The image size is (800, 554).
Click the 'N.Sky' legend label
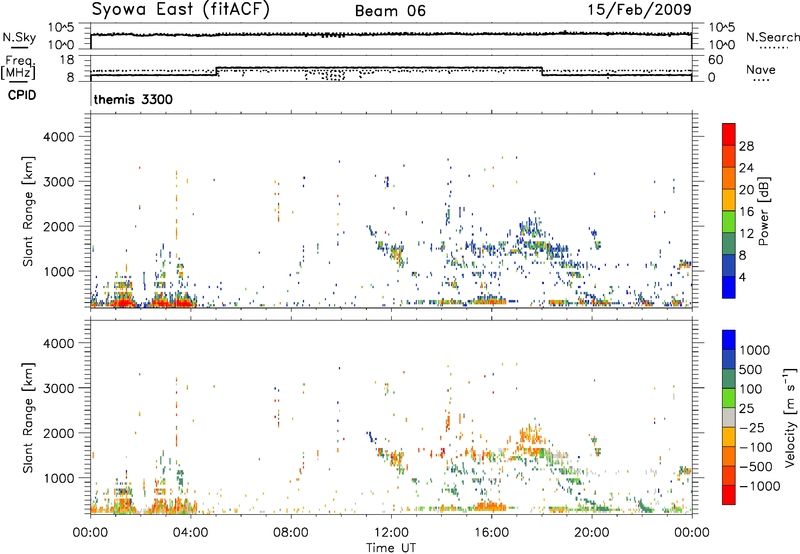(x=19, y=37)
